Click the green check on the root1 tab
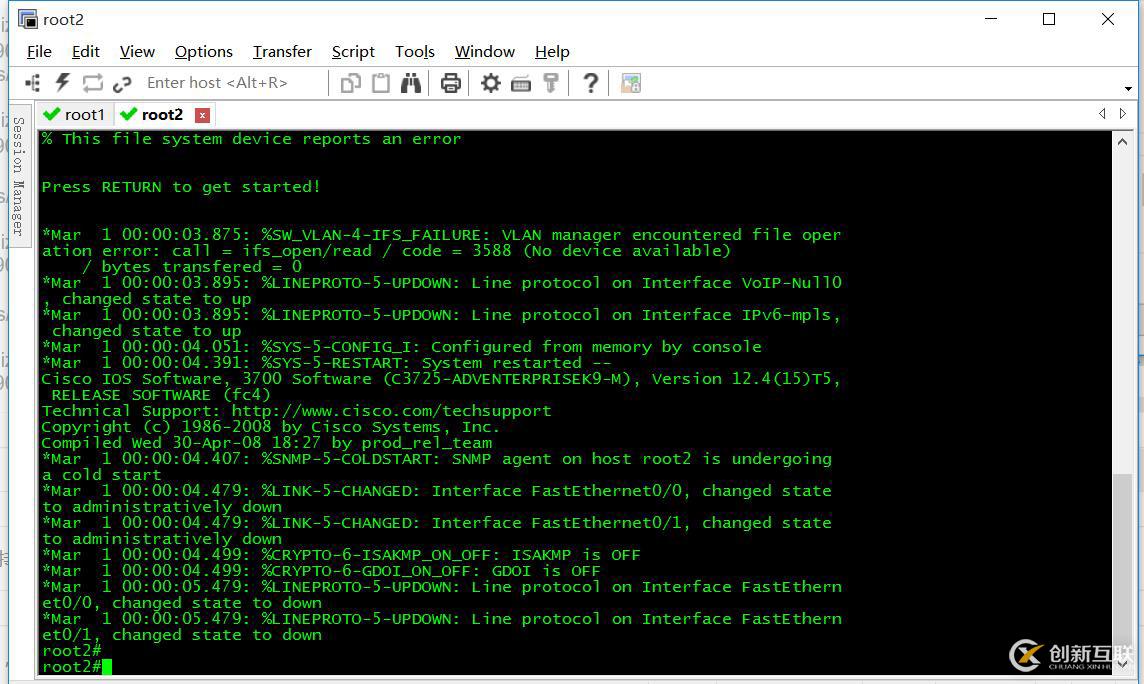1144x684 pixels. coord(51,114)
